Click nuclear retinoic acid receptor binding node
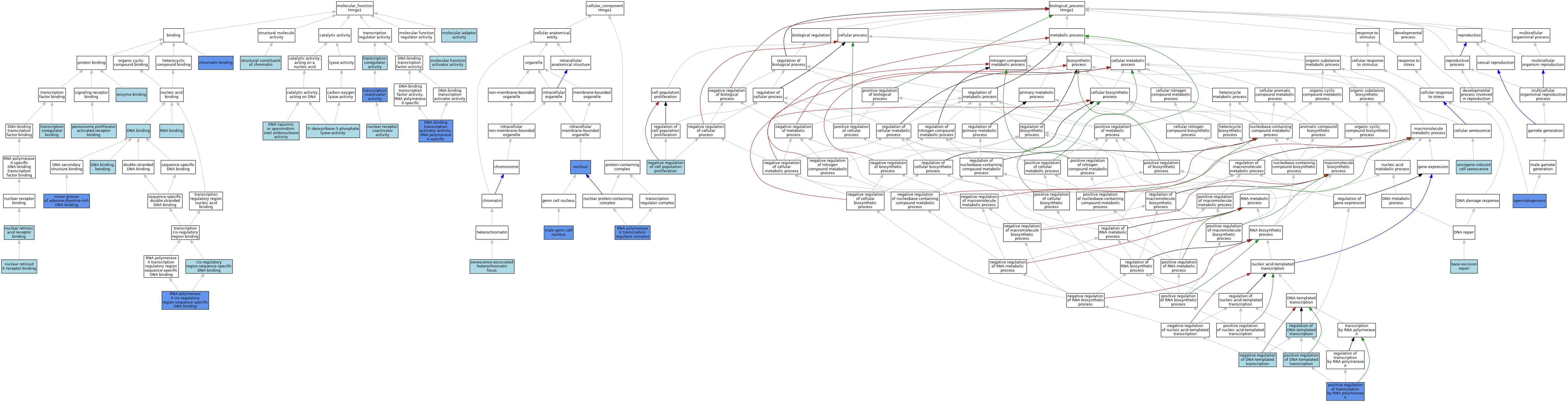 coord(19,232)
